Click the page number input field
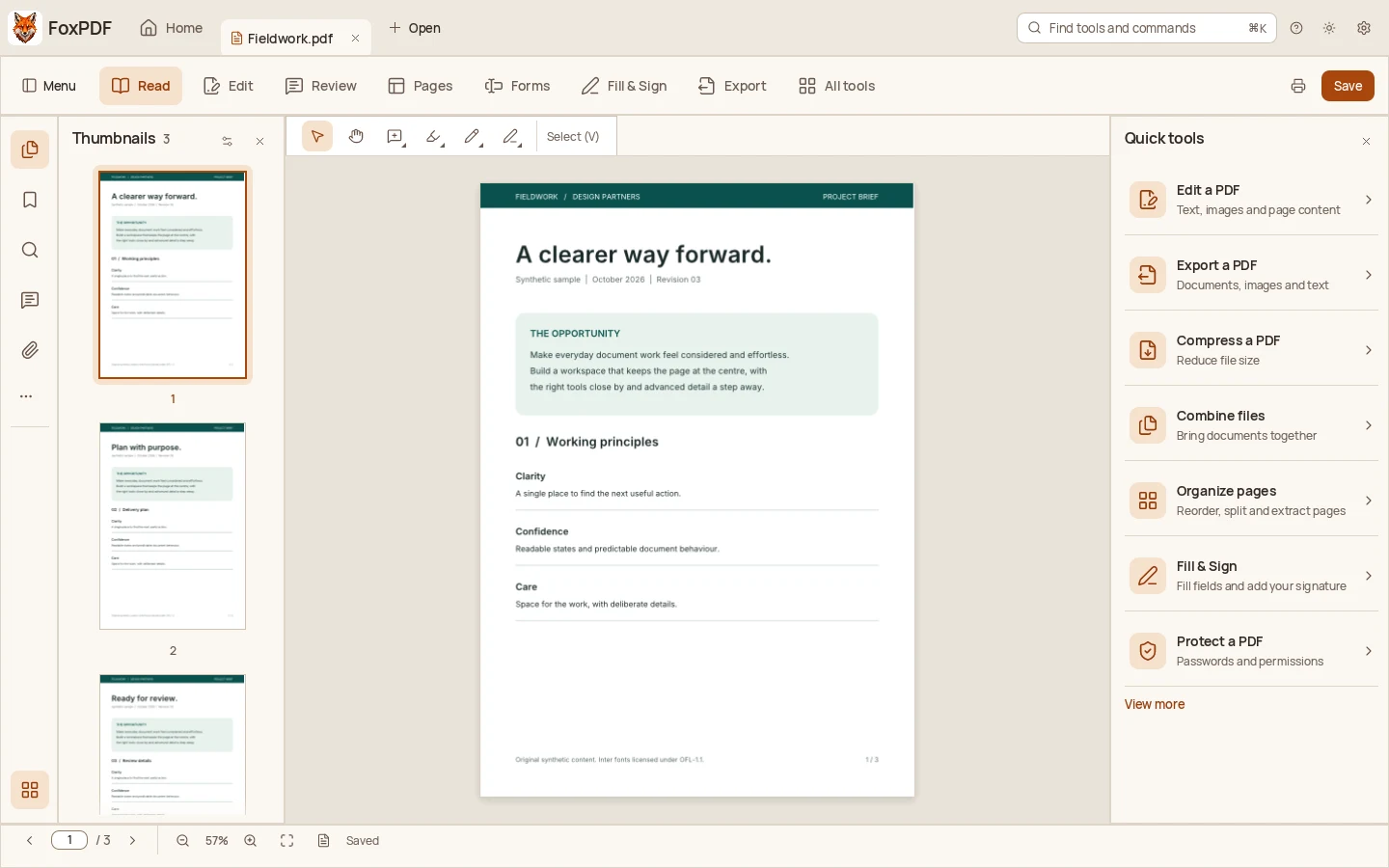This screenshot has height=868, width=1389. pyautogui.click(x=69, y=840)
